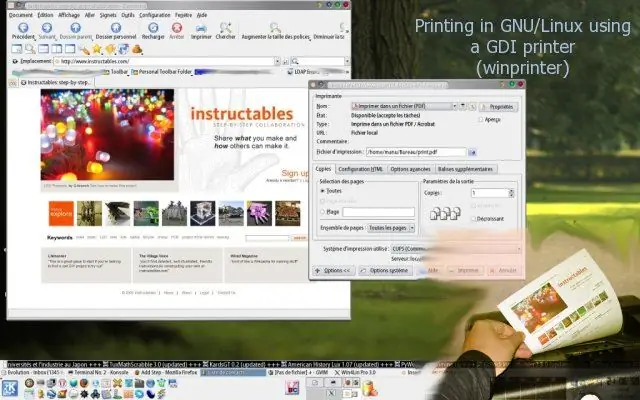Click the go arrow next to location bar
The width and height of the screenshot is (640, 400).
[285, 61]
